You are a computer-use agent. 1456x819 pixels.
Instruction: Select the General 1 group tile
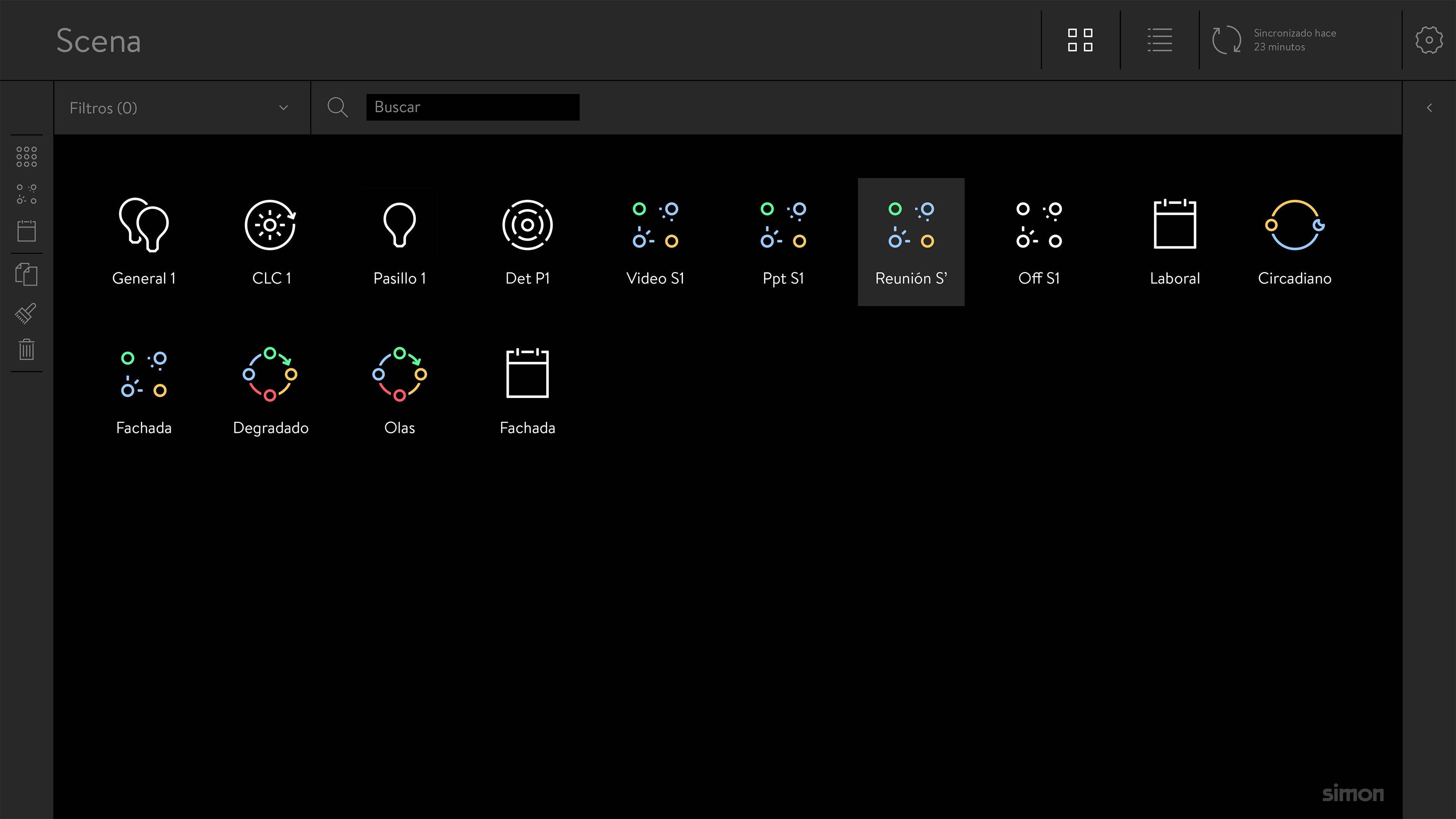pyautogui.click(x=144, y=241)
